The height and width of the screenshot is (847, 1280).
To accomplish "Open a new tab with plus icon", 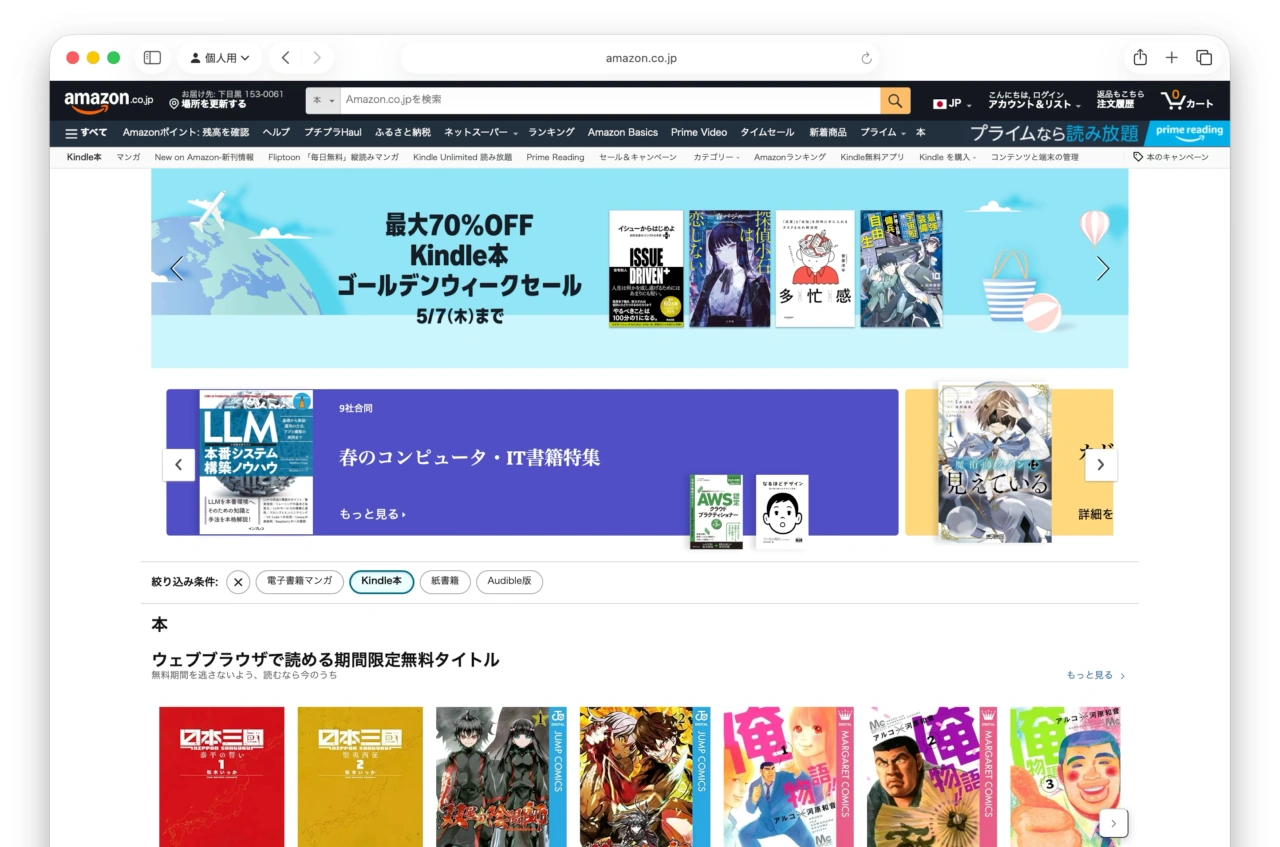I will (1172, 58).
